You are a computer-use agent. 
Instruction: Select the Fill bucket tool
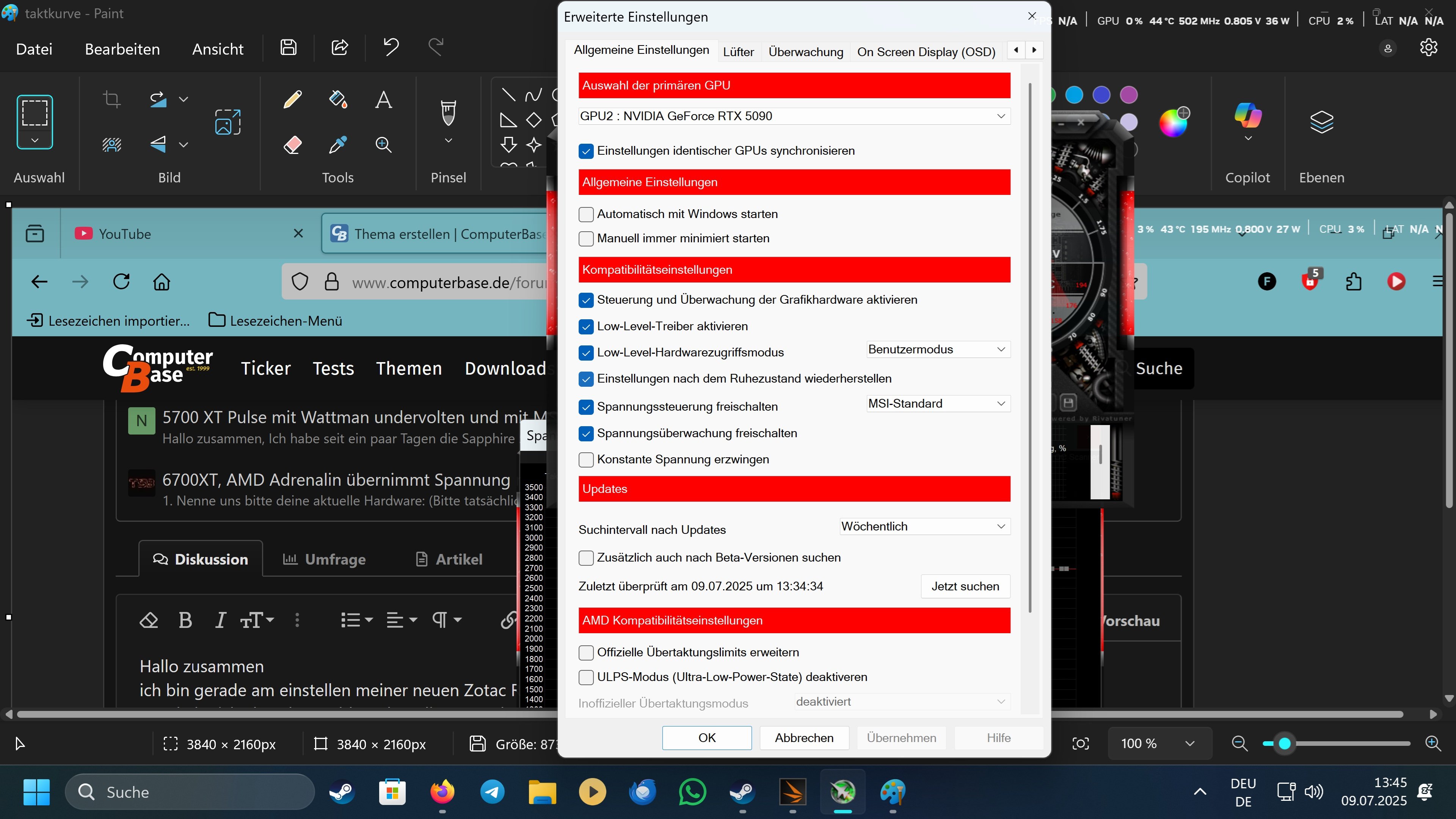pyautogui.click(x=338, y=99)
